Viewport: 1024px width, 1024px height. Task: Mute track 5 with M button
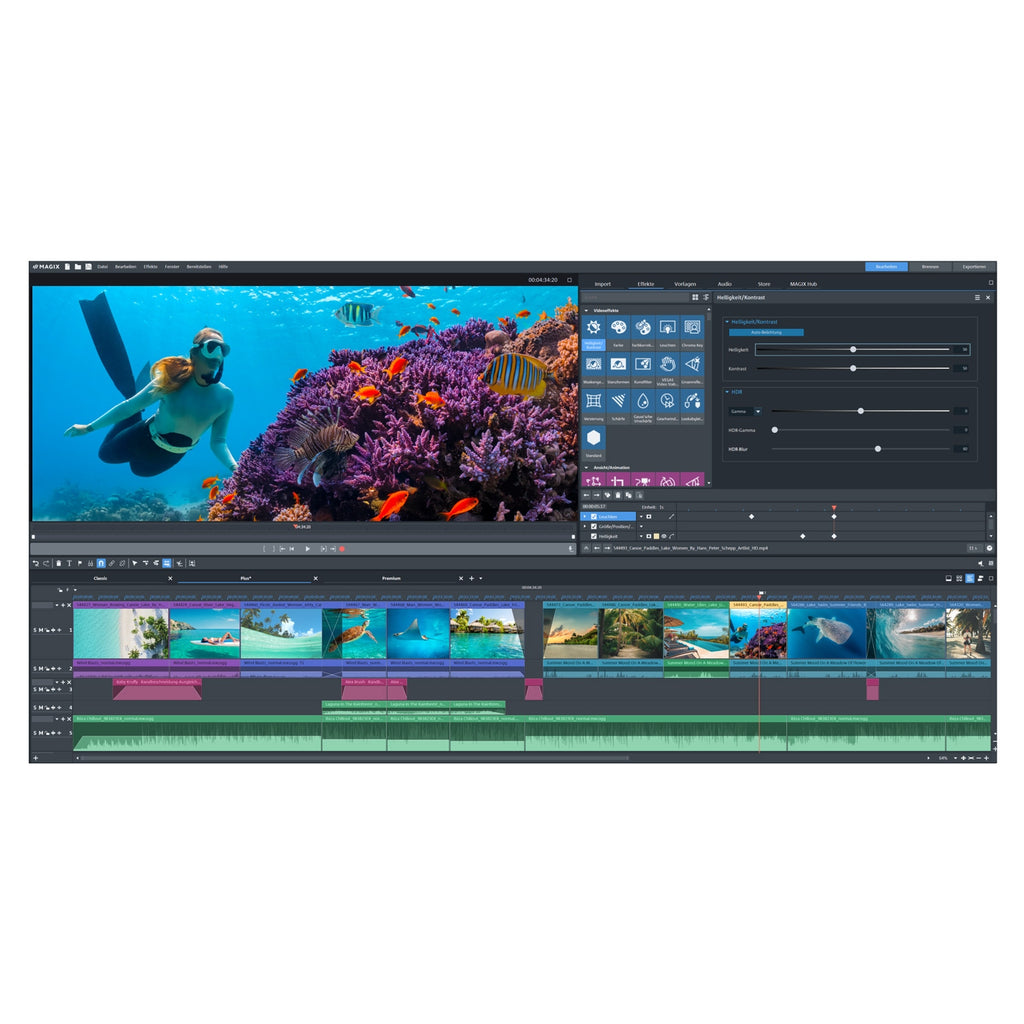40,733
